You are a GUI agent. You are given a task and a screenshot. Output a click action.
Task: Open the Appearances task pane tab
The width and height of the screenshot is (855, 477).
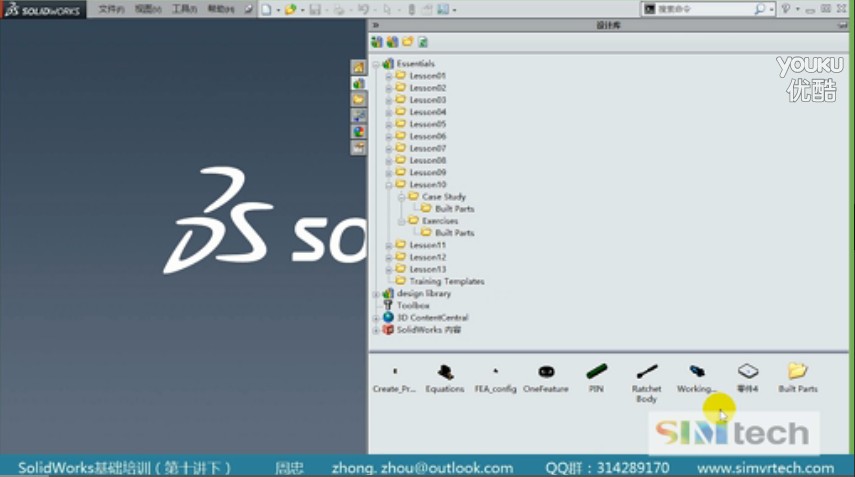(x=358, y=131)
